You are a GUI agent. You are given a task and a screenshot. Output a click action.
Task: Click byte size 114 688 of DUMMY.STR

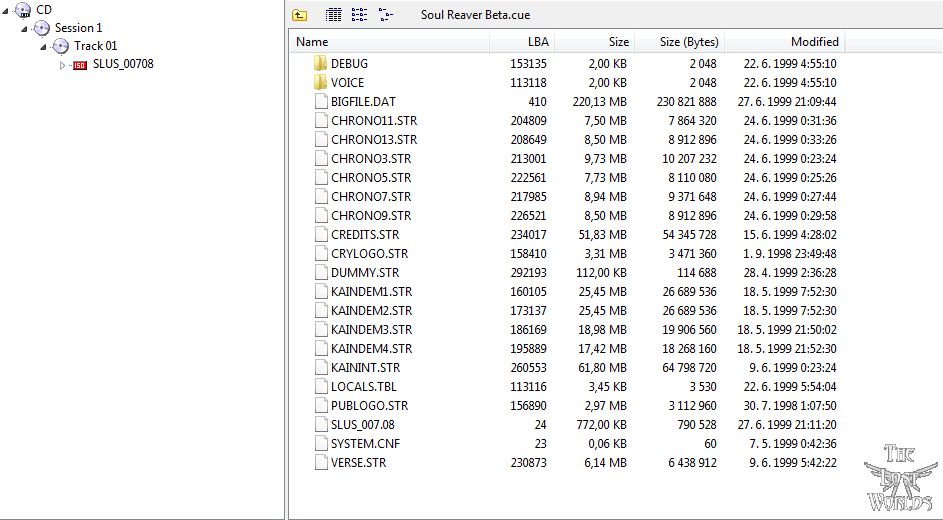pyautogui.click(x=696, y=272)
